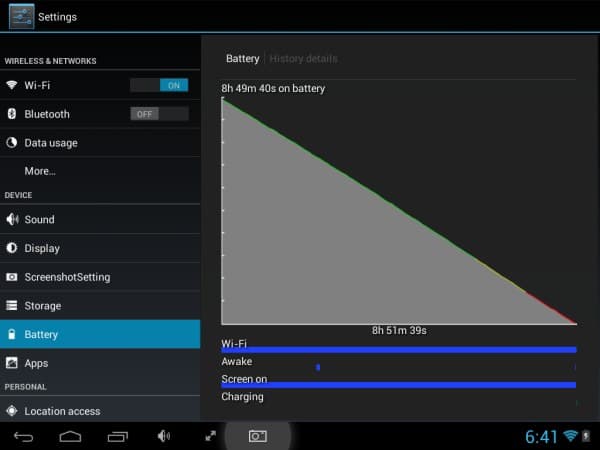Tap the Bluetooth icon in sidebar
600x450 pixels.
coord(11,114)
